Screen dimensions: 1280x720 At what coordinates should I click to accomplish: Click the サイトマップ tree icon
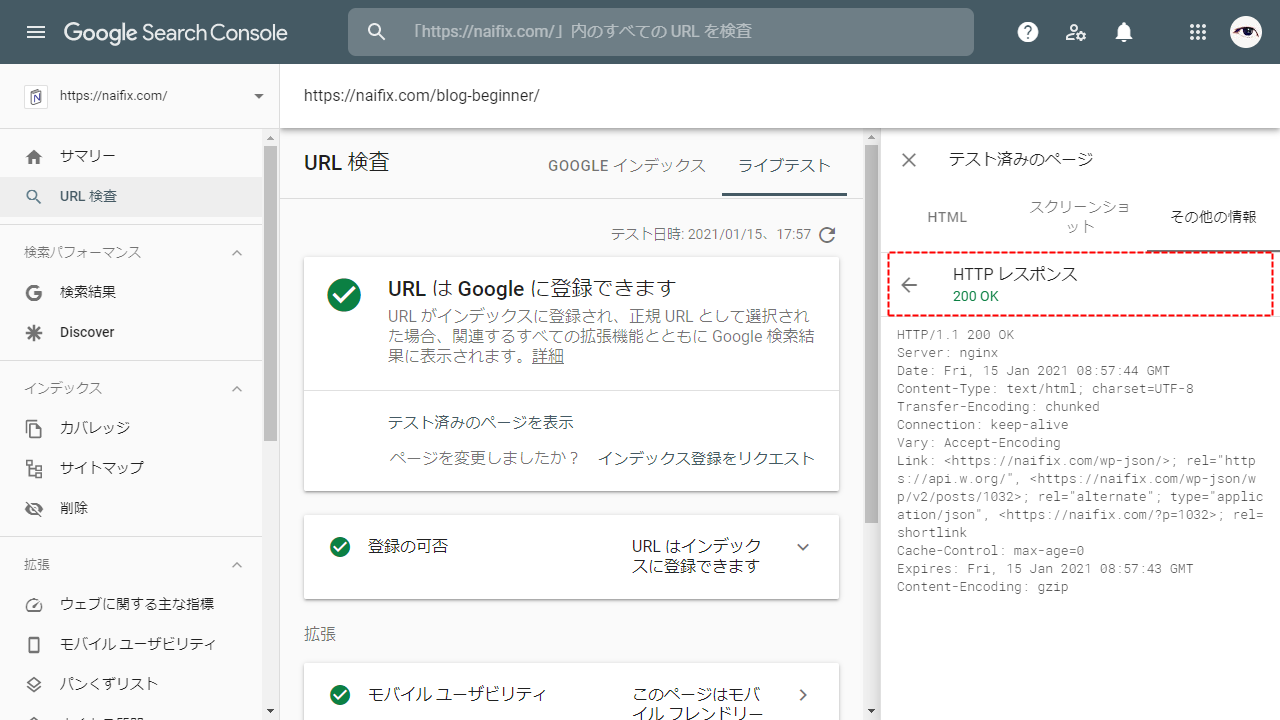pos(34,469)
